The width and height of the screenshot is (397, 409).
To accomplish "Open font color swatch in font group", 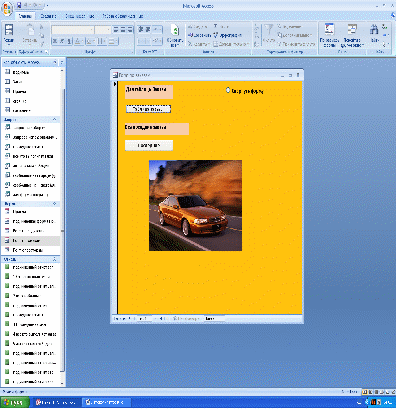I will 79,41.
